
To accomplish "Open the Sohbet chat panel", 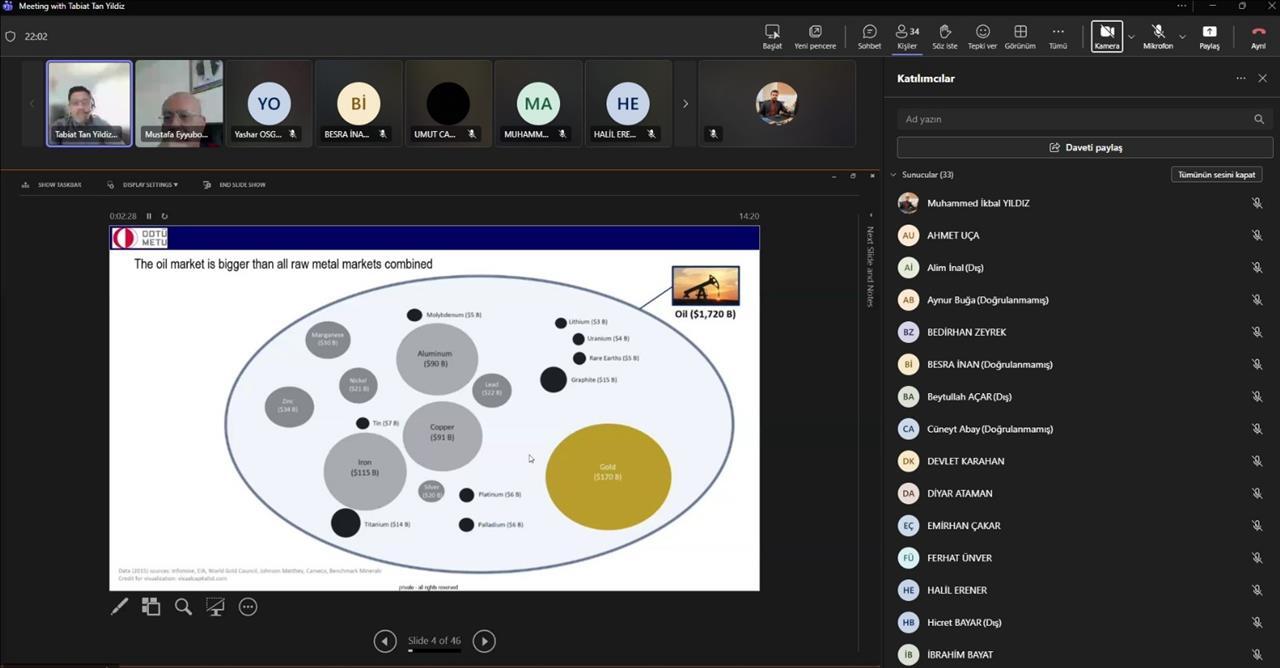I will (869, 36).
